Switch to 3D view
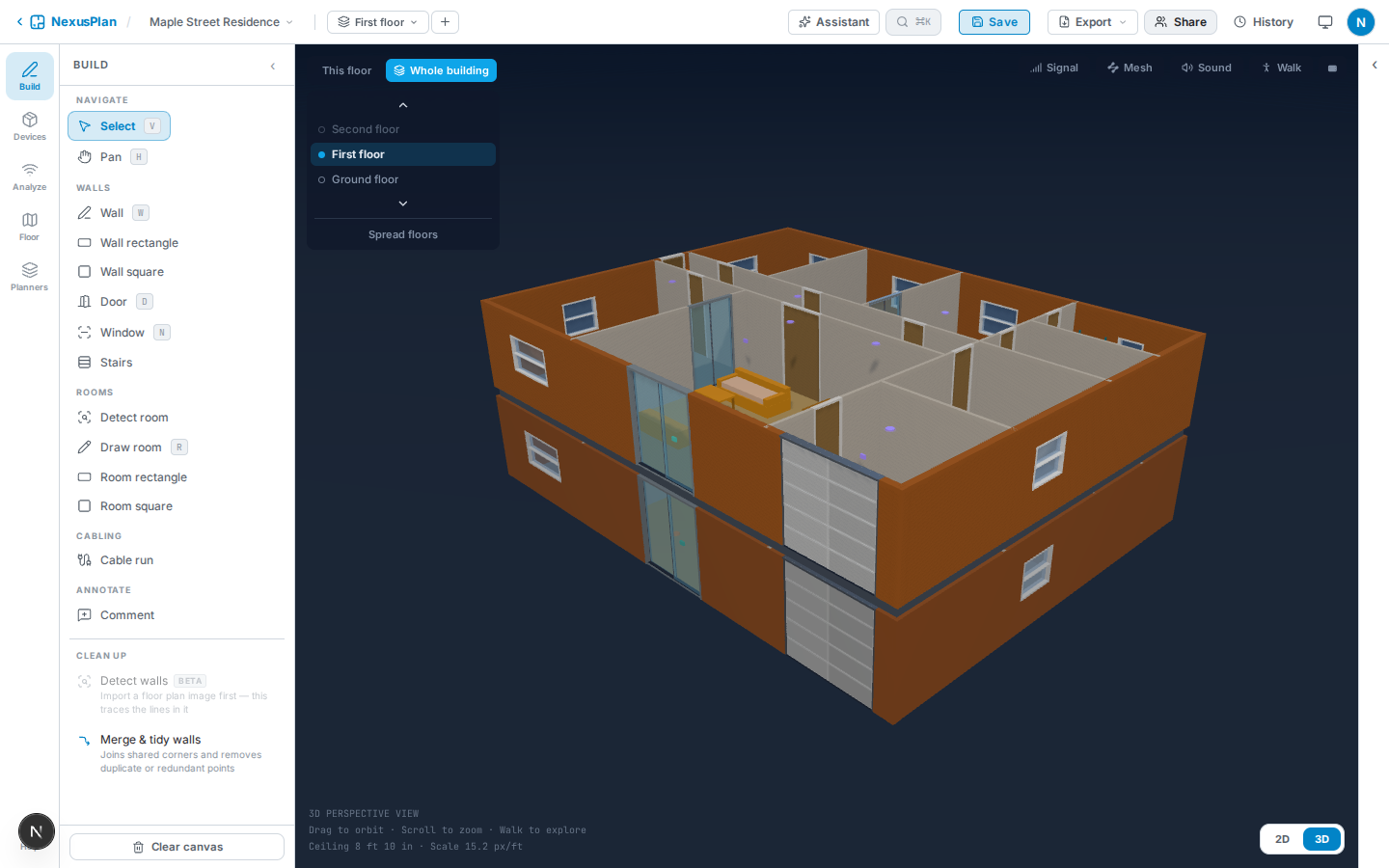The height and width of the screenshot is (868, 1389). tap(1321, 839)
